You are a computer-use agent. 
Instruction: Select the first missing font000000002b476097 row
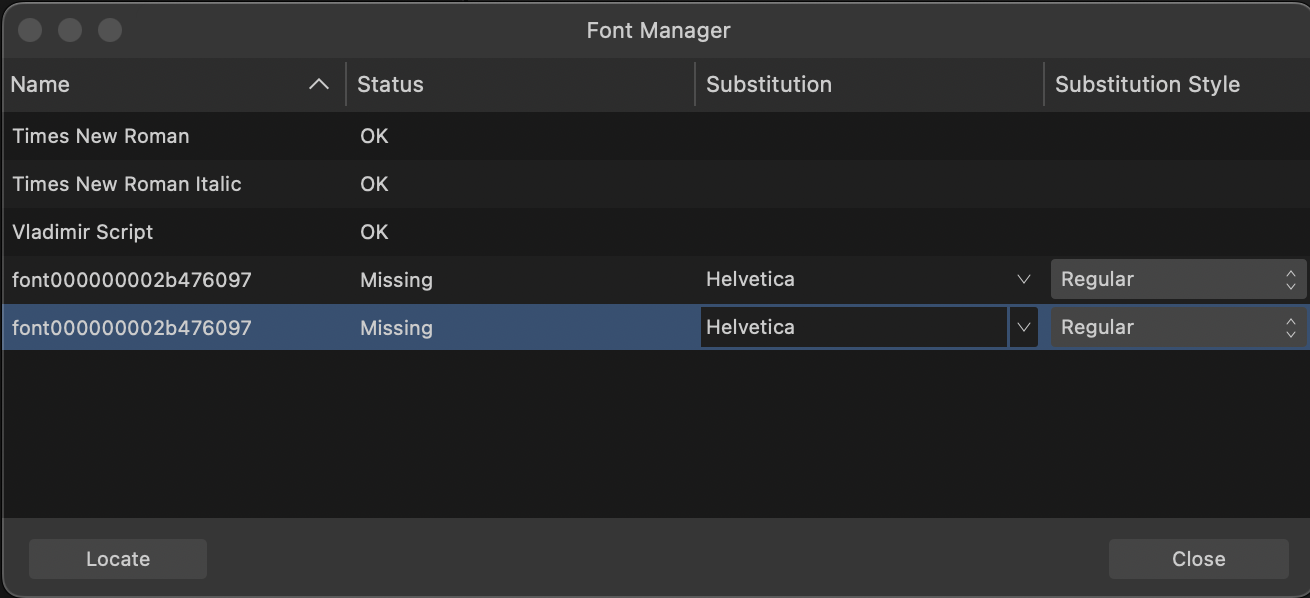pos(655,280)
